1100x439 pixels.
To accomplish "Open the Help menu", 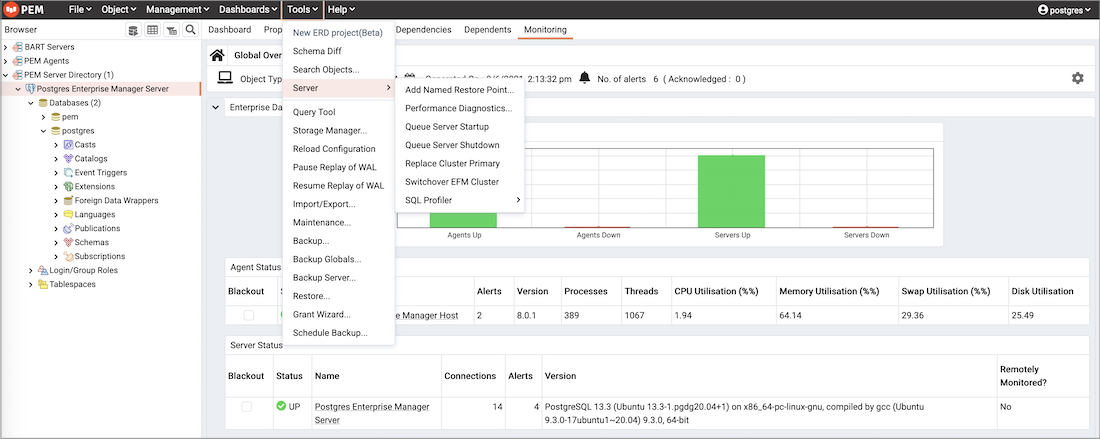I will point(341,10).
